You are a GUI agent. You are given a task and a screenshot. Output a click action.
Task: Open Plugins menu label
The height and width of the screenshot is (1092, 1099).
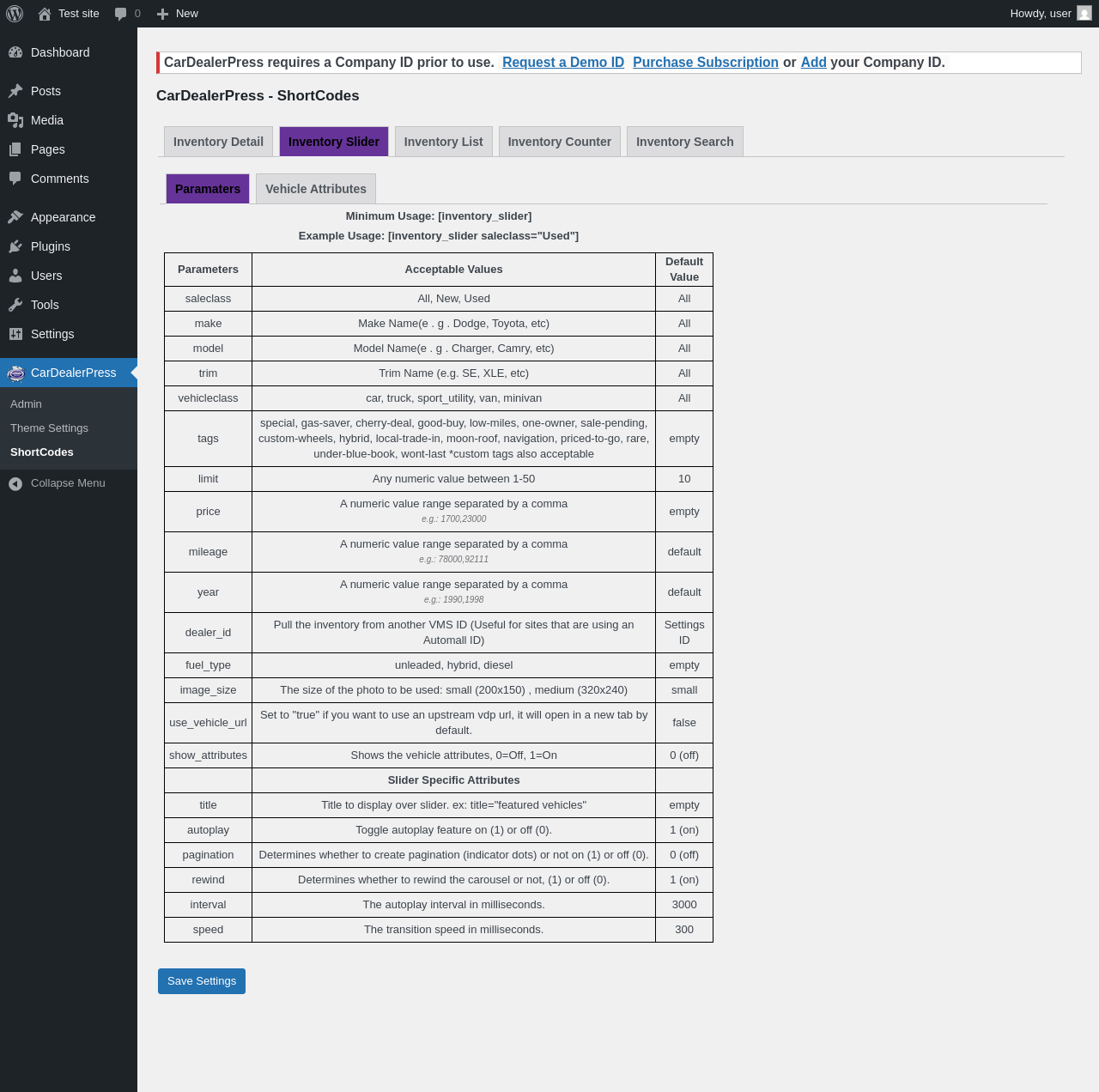point(51,246)
